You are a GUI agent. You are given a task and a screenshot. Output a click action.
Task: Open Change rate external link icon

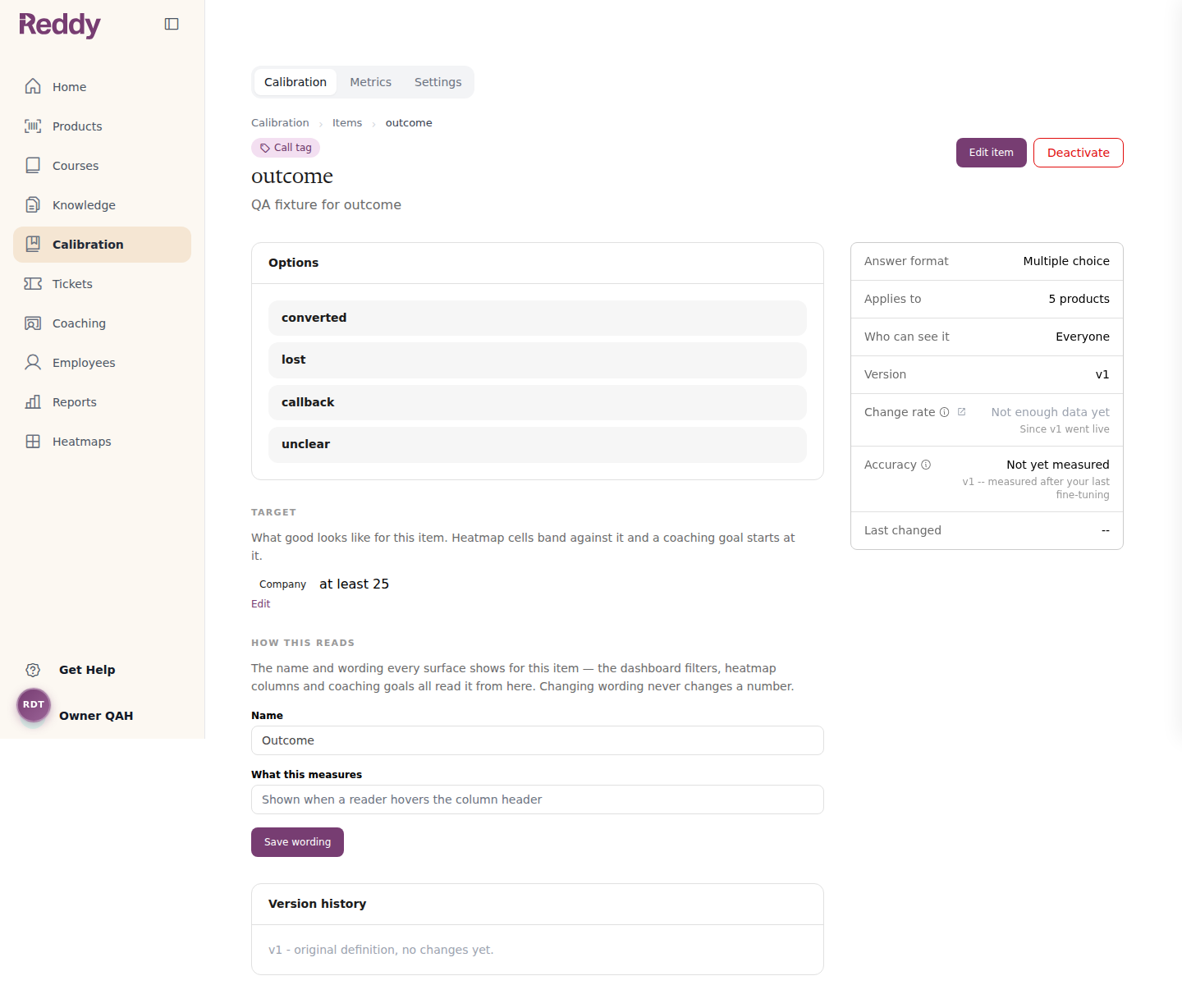(962, 412)
